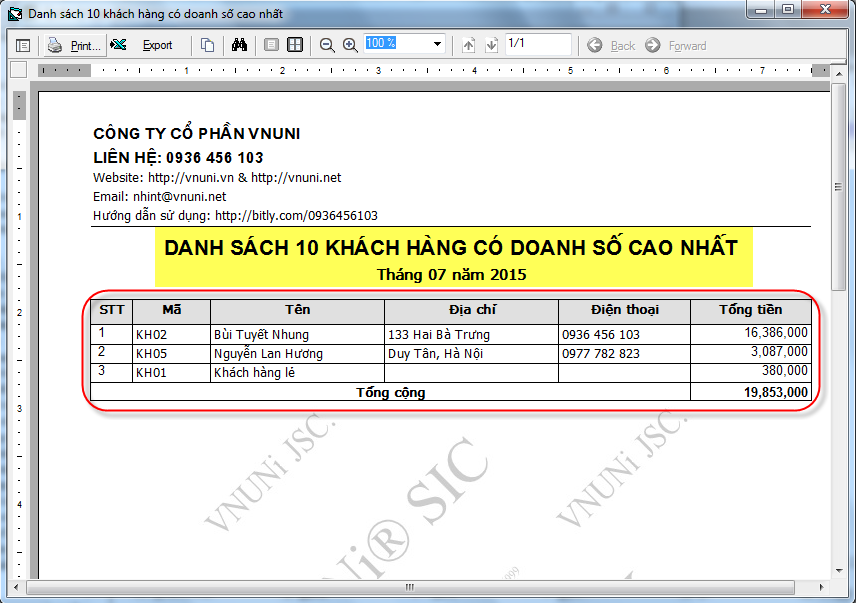Click the zoom in magnifier

pos(350,46)
